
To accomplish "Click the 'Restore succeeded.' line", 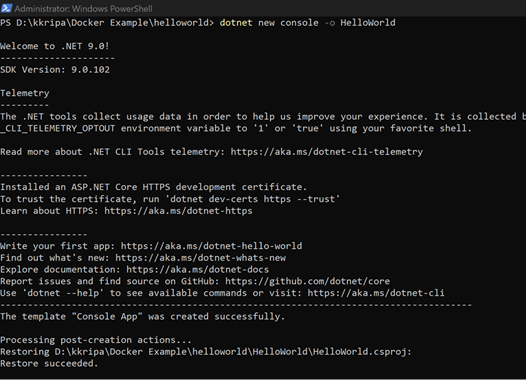I will 49,364.
